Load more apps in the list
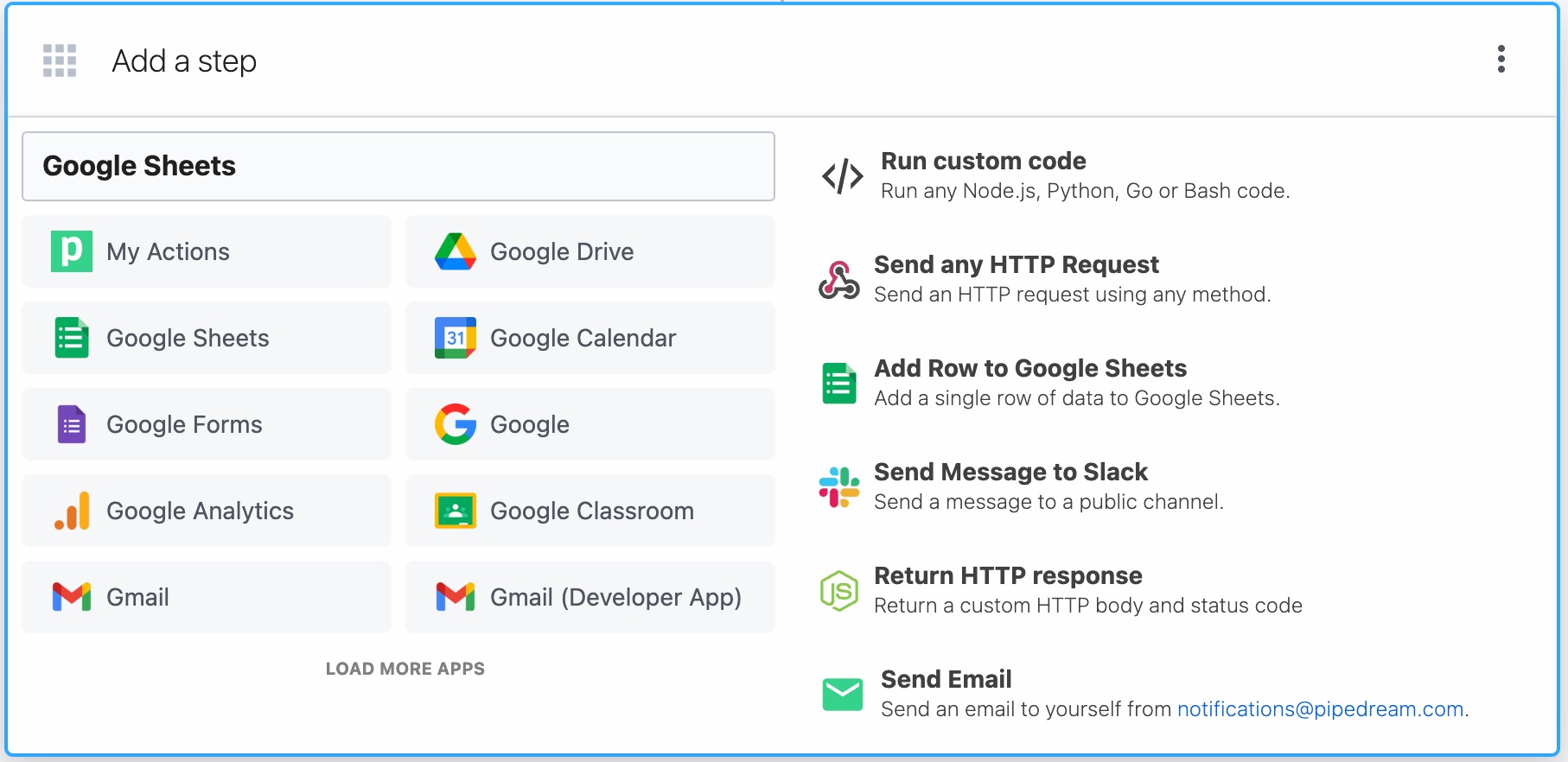Screen dimensions: 1568x762 (405, 669)
